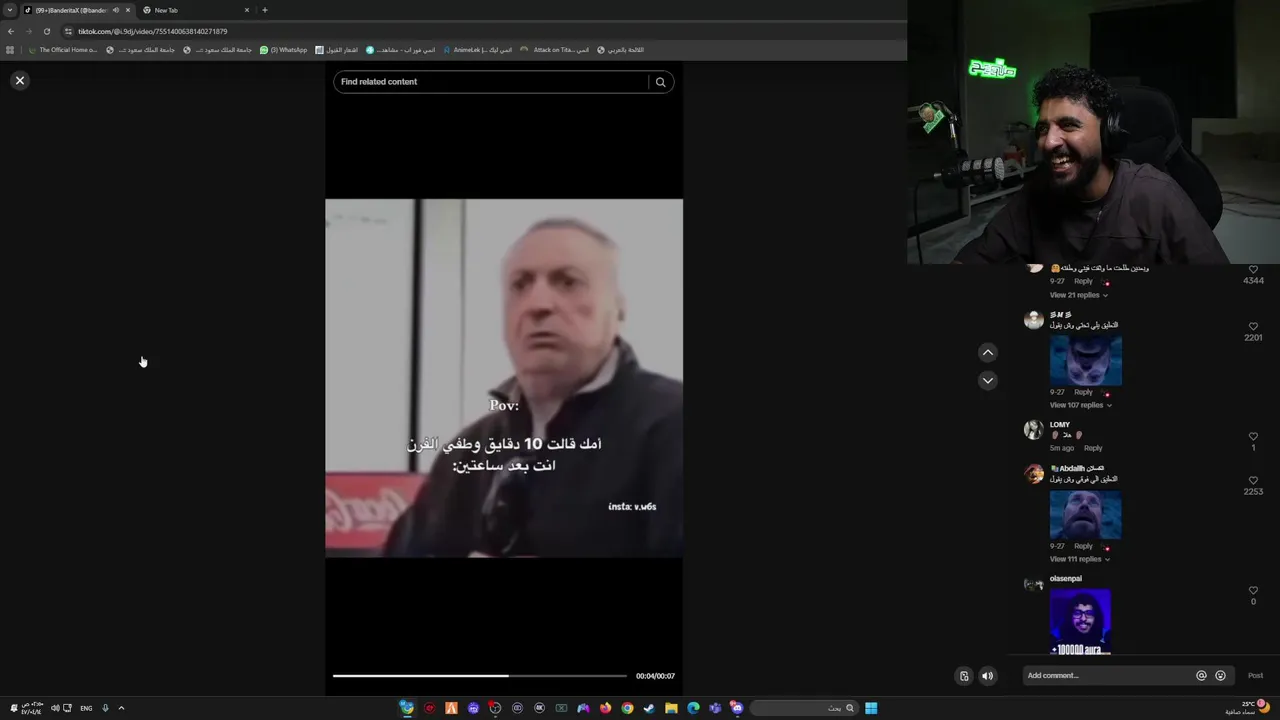
Task: Like Abdallh's comment with 2253 likes
Action: (1253, 481)
